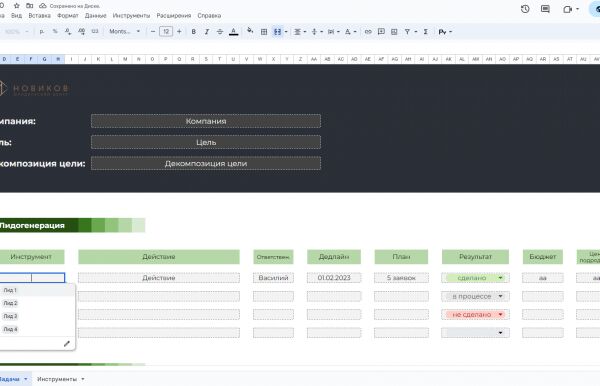Open the functions sigma icon

pyautogui.click(x=426, y=32)
